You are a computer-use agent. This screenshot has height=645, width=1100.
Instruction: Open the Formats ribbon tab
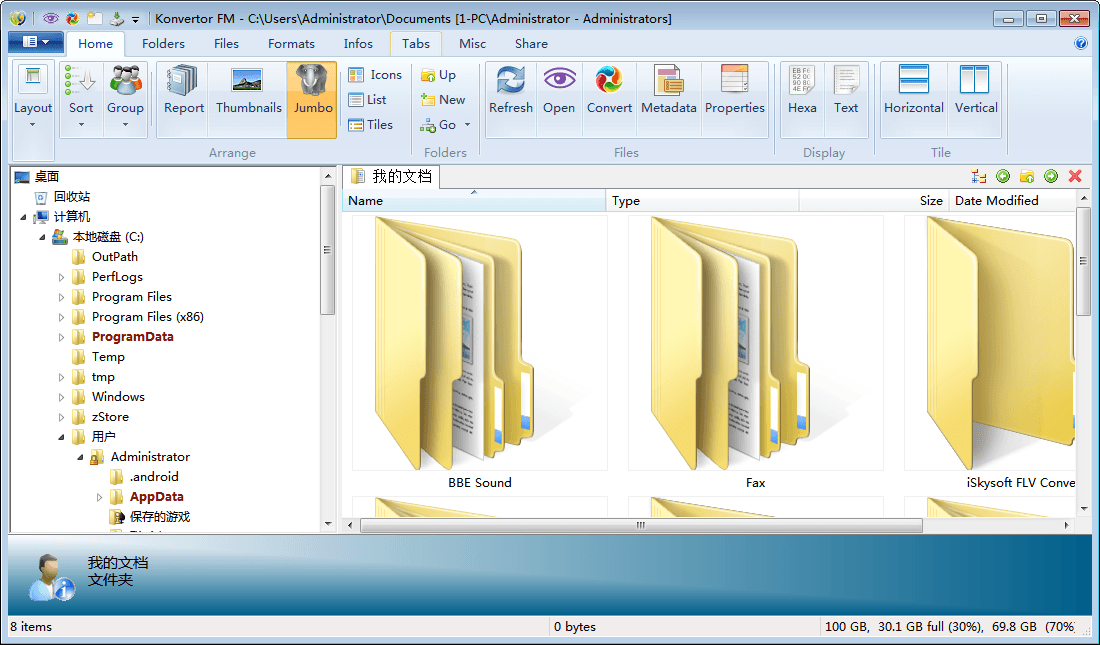pos(291,43)
